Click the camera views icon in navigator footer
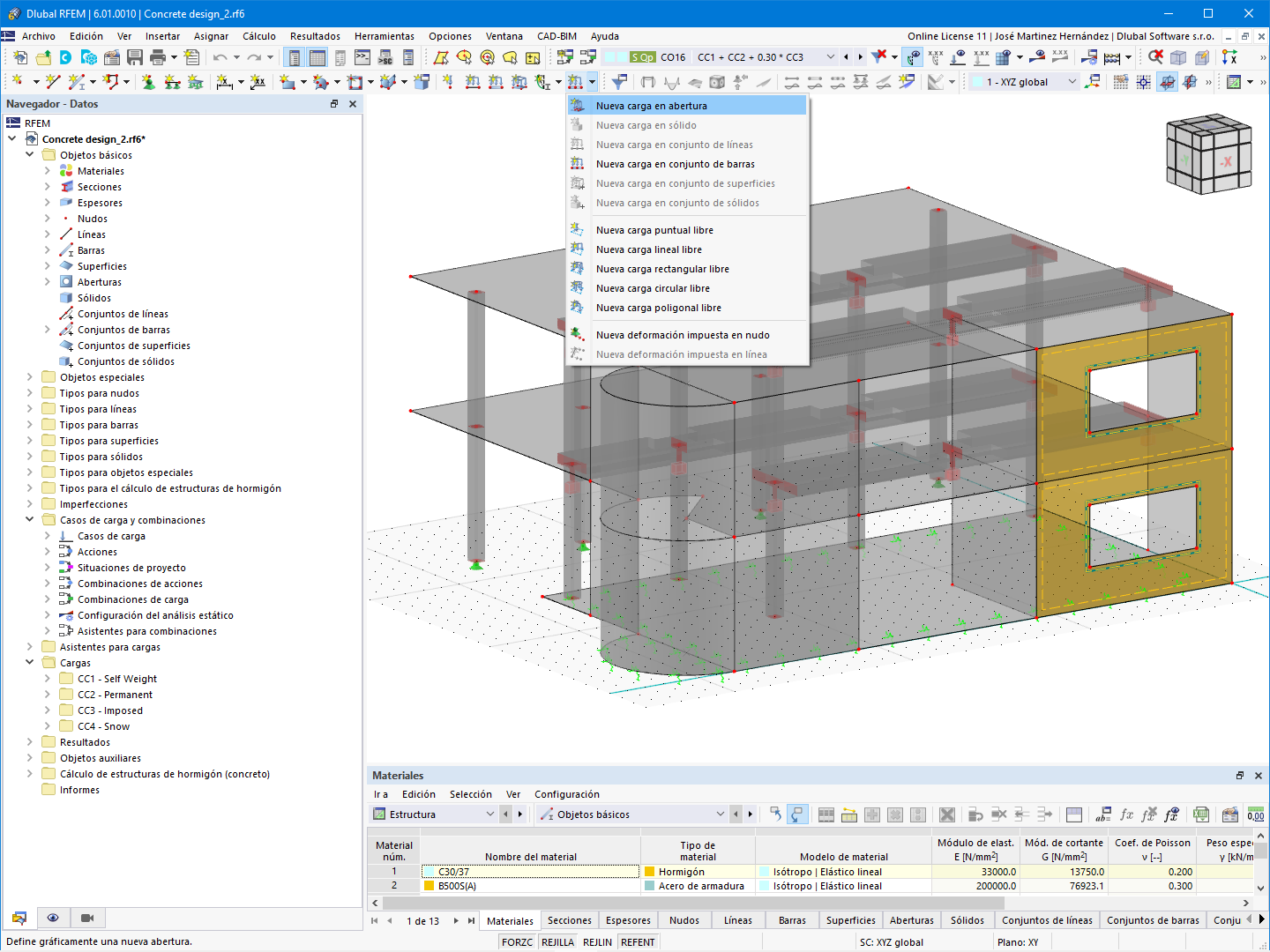This screenshot has width=1270, height=952. (86, 918)
